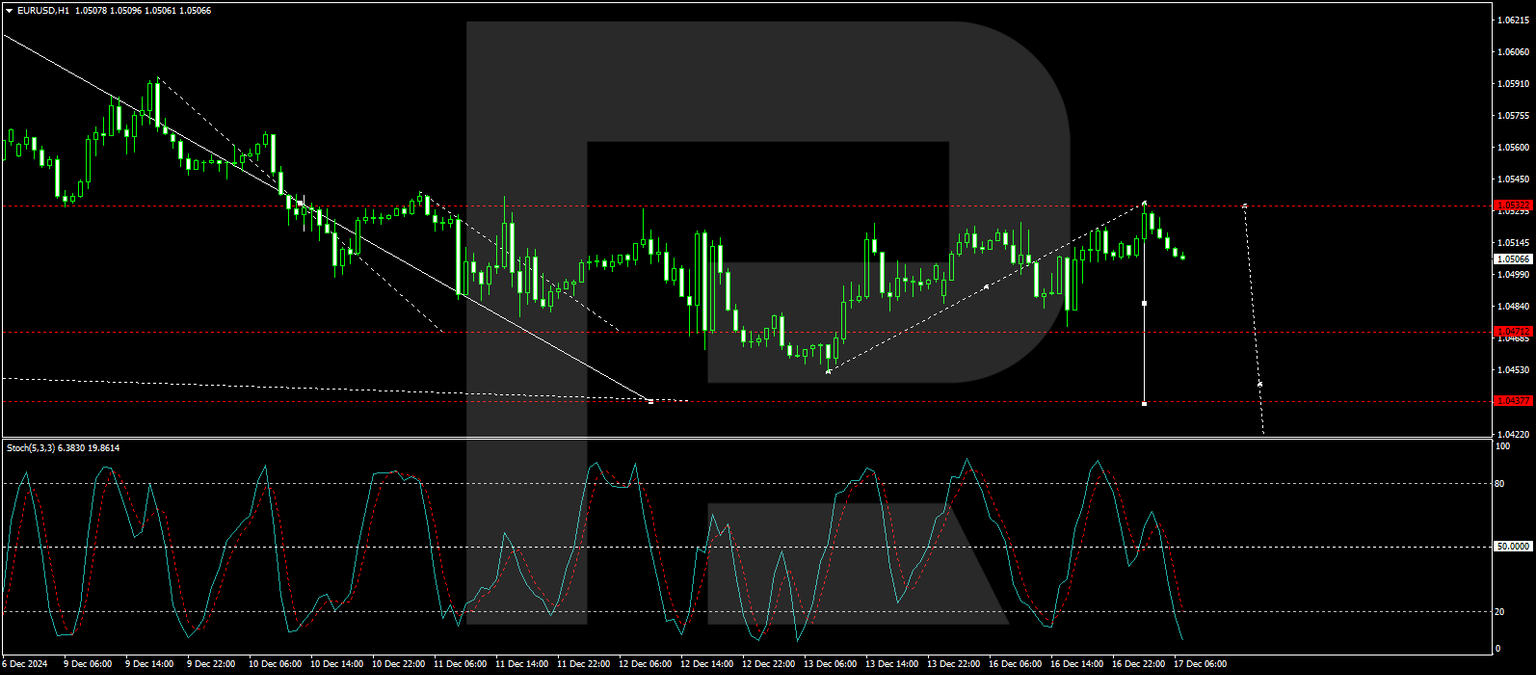Expand the EURUSD,H1 chart context dropdown arrow
This screenshot has width=1536, height=675.
tap(9, 8)
